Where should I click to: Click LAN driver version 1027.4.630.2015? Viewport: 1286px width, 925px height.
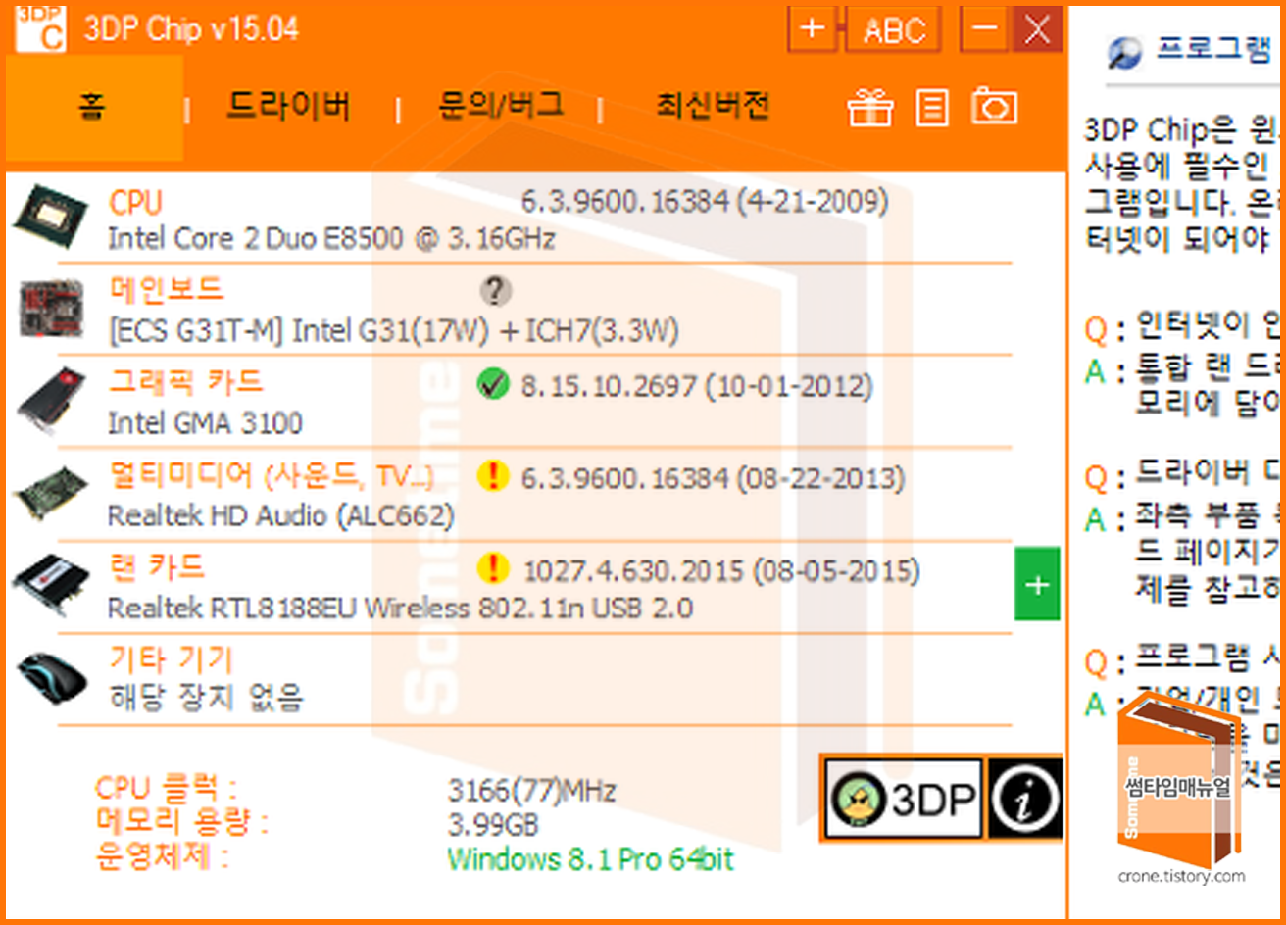point(721,571)
